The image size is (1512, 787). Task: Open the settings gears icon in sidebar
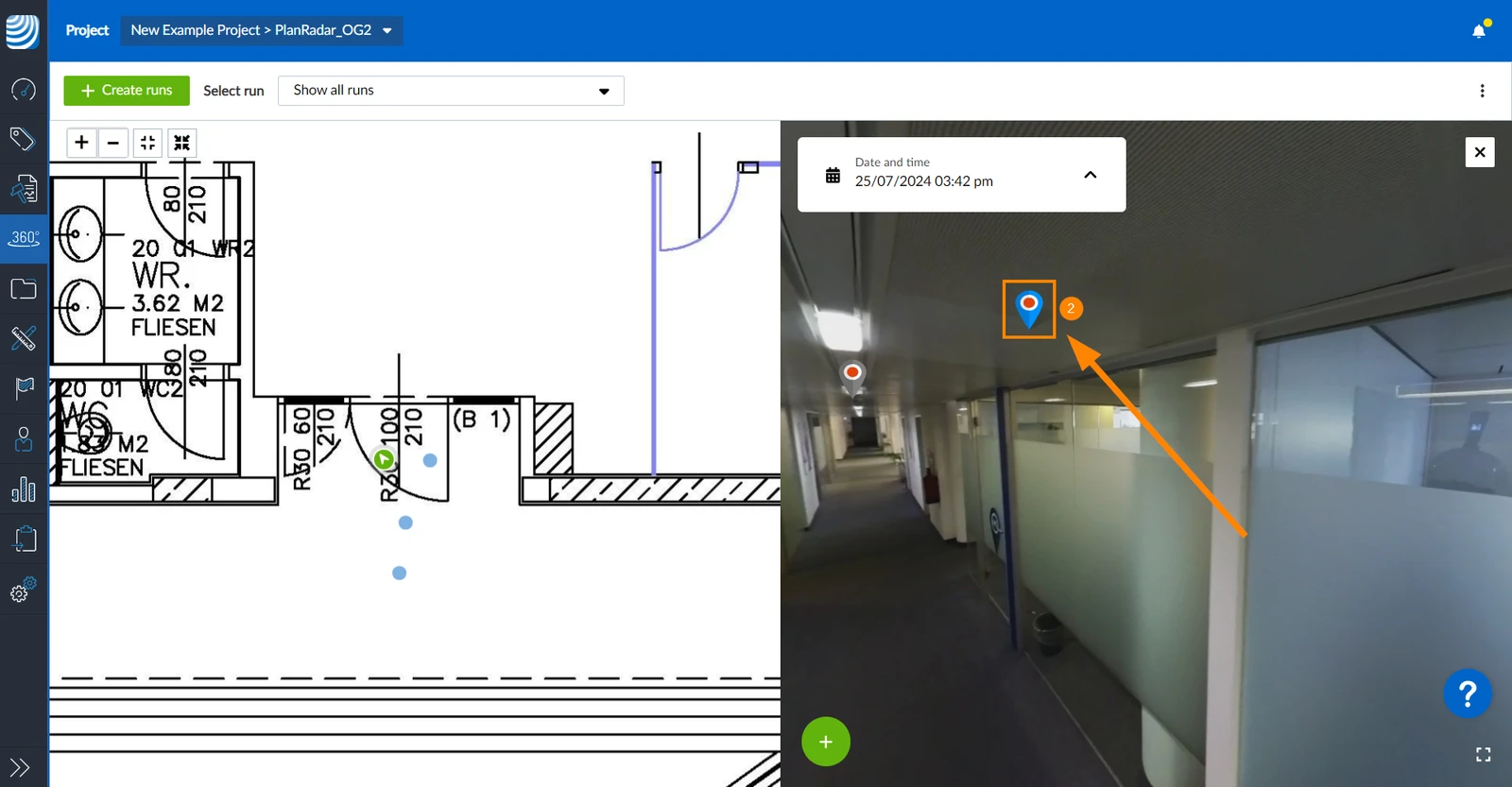pos(24,589)
